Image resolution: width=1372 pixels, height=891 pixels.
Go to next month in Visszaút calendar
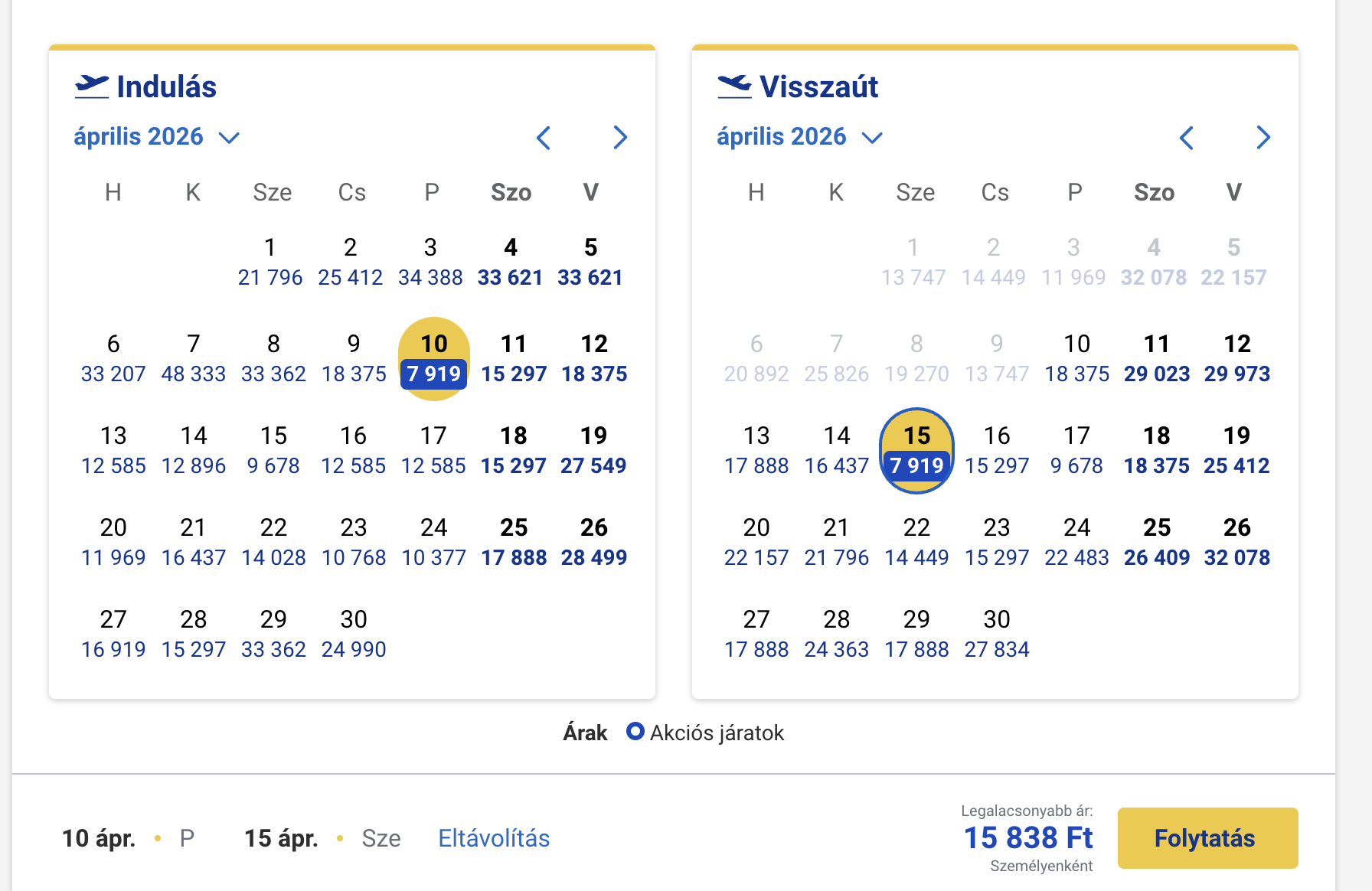click(1263, 138)
